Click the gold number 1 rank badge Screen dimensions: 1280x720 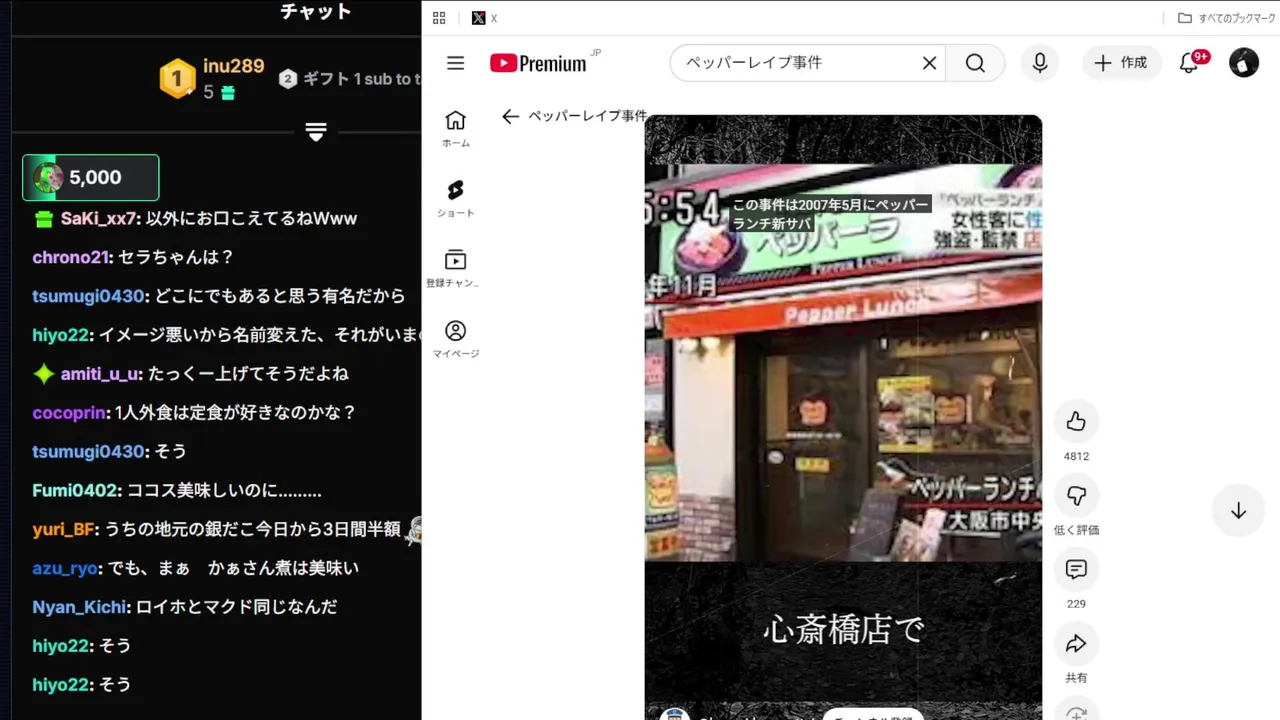tap(177, 79)
